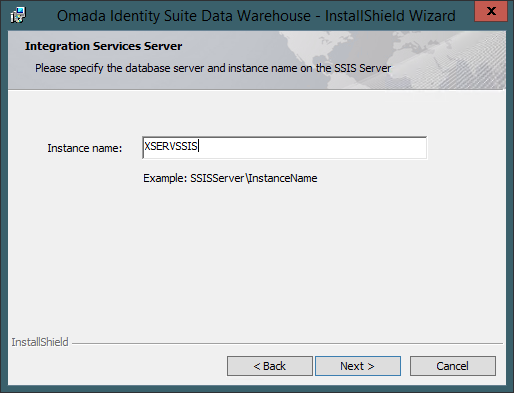Click the empty end of the Instance name field
This screenshot has width=514, height=393.
(x=313, y=147)
